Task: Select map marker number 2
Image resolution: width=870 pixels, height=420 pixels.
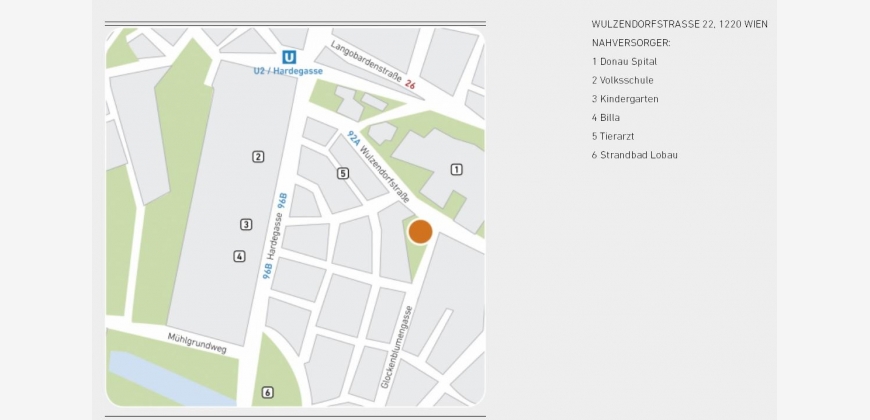Action: click(x=258, y=156)
